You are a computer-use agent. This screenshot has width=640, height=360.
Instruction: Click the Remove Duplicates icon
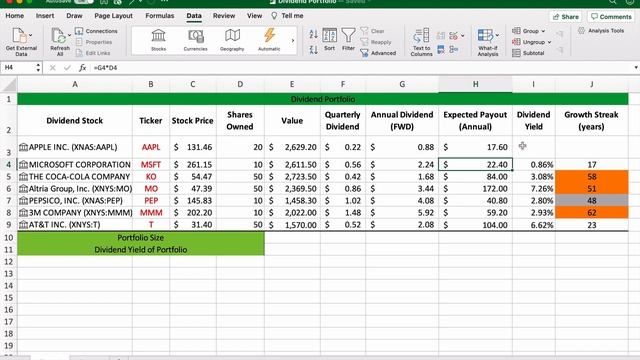coord(441,50)
